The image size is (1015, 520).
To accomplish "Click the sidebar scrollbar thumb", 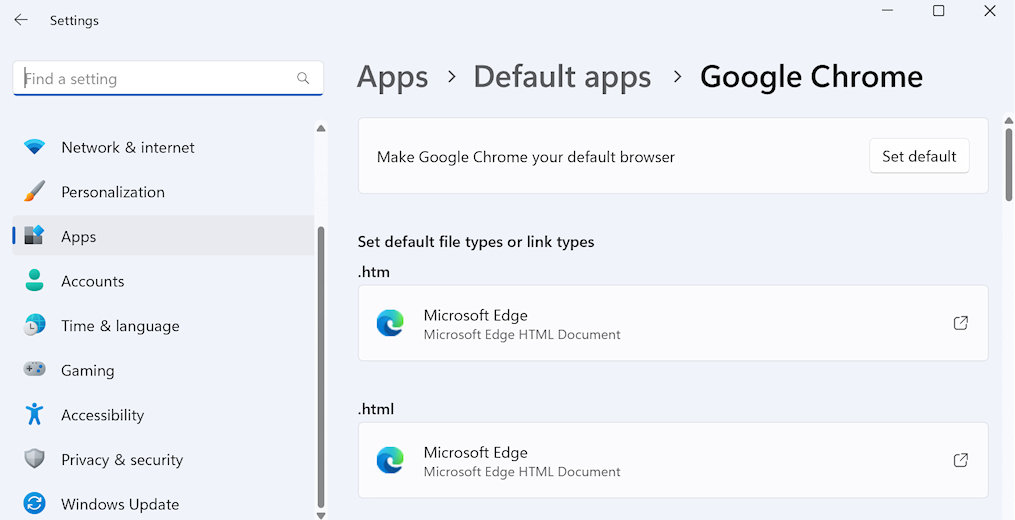I will pos(321,367).
